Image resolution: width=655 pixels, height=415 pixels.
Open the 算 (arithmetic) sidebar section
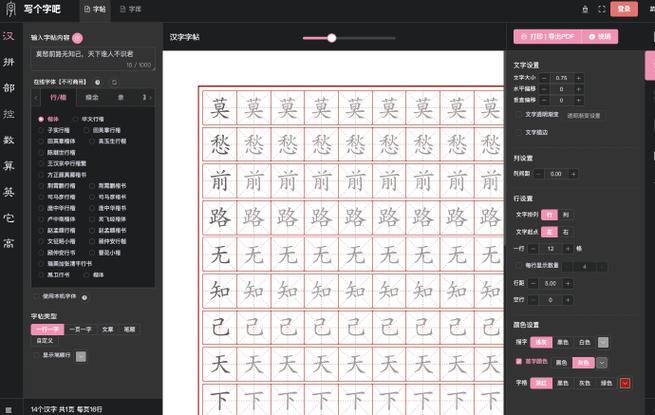(8, 165)
